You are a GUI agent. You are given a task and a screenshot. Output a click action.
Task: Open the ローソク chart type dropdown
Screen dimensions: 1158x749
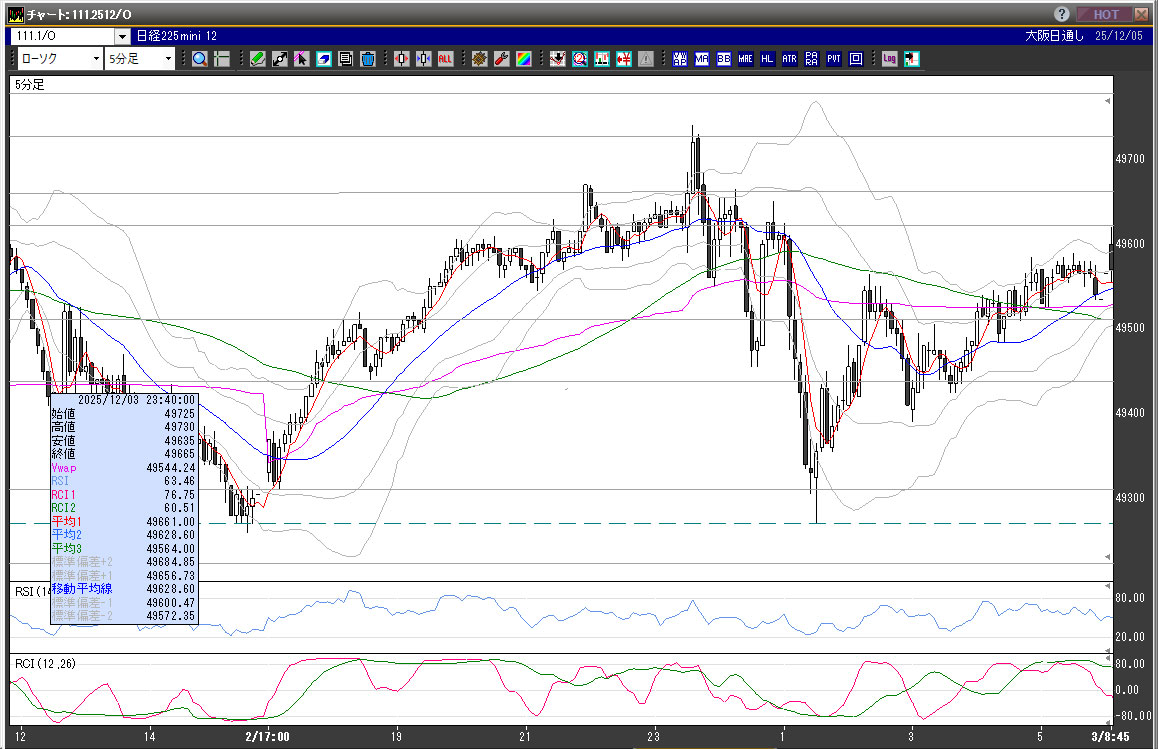[95, 59]
